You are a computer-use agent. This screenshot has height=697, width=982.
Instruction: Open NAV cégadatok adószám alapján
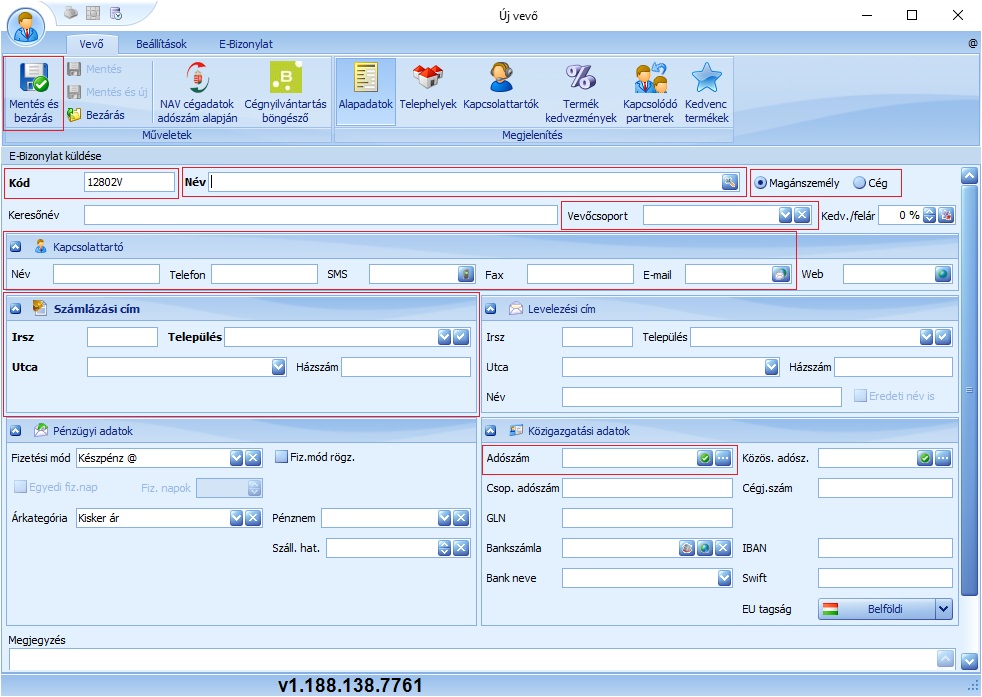click(197, 81)
